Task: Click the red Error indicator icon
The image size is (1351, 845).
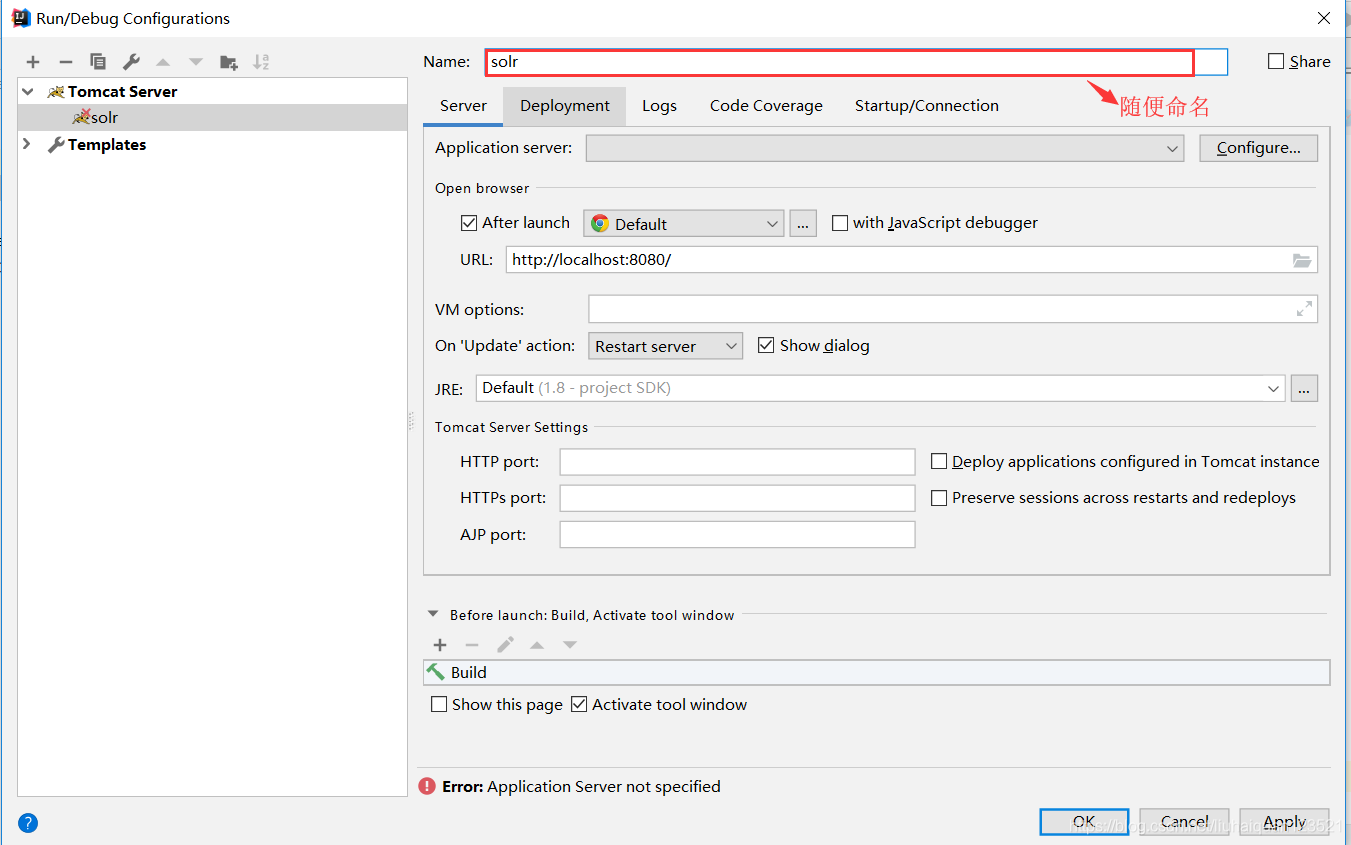Action: coord(427,786)
